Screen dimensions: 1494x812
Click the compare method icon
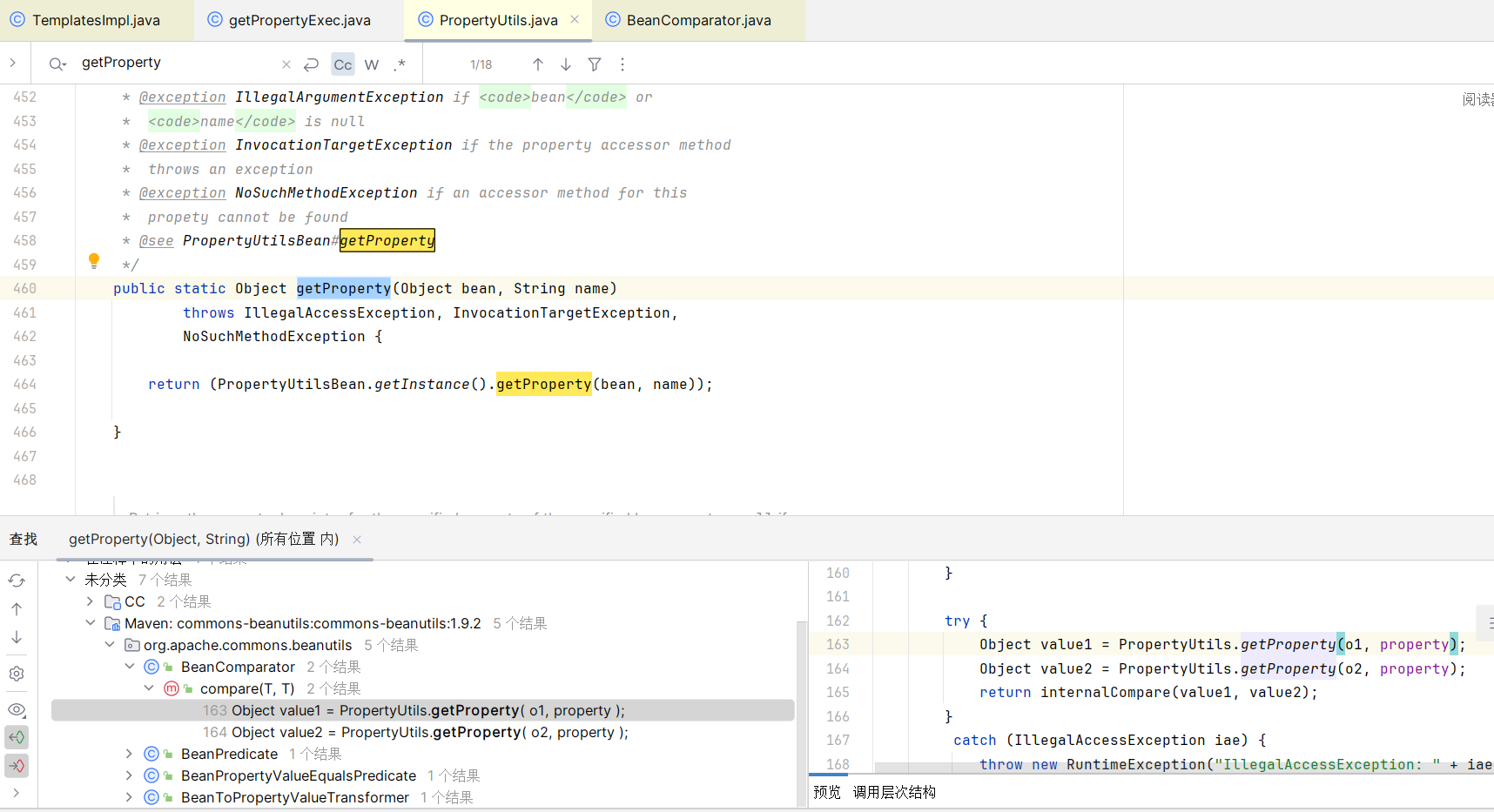click(x=172, y=688)
